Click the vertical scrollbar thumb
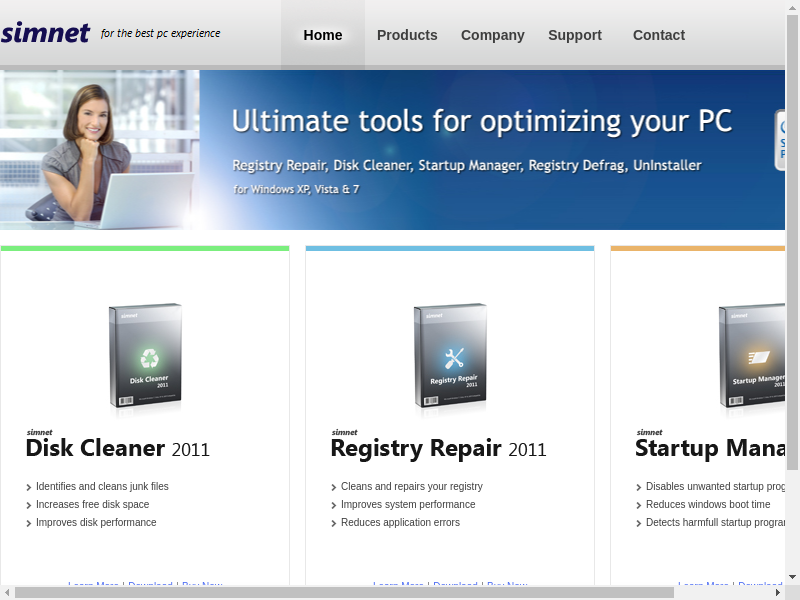The height and width of the screenshot is (600, 800). 792,240
